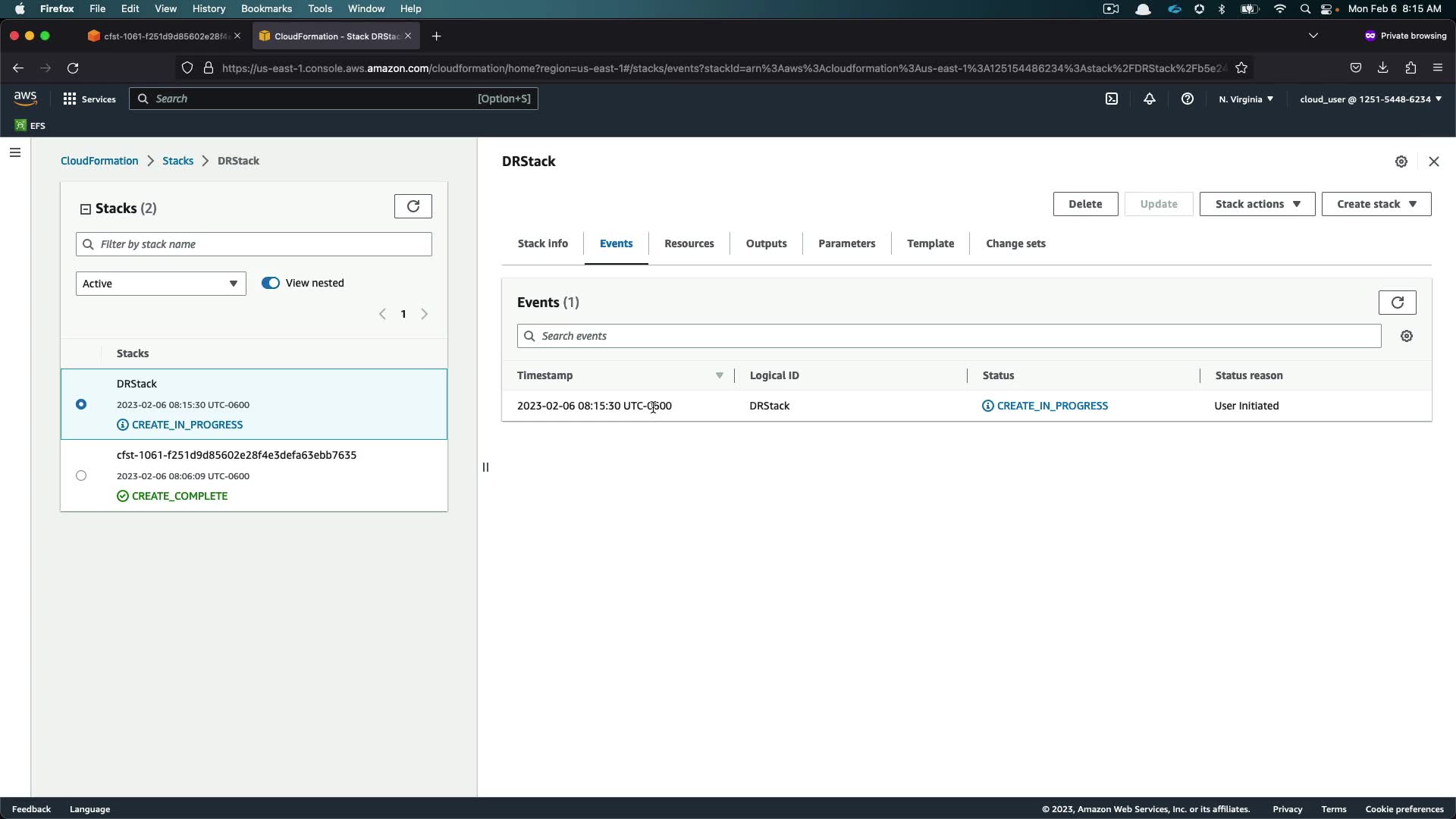Open AWS CloudShell icon

point(1112,99)
